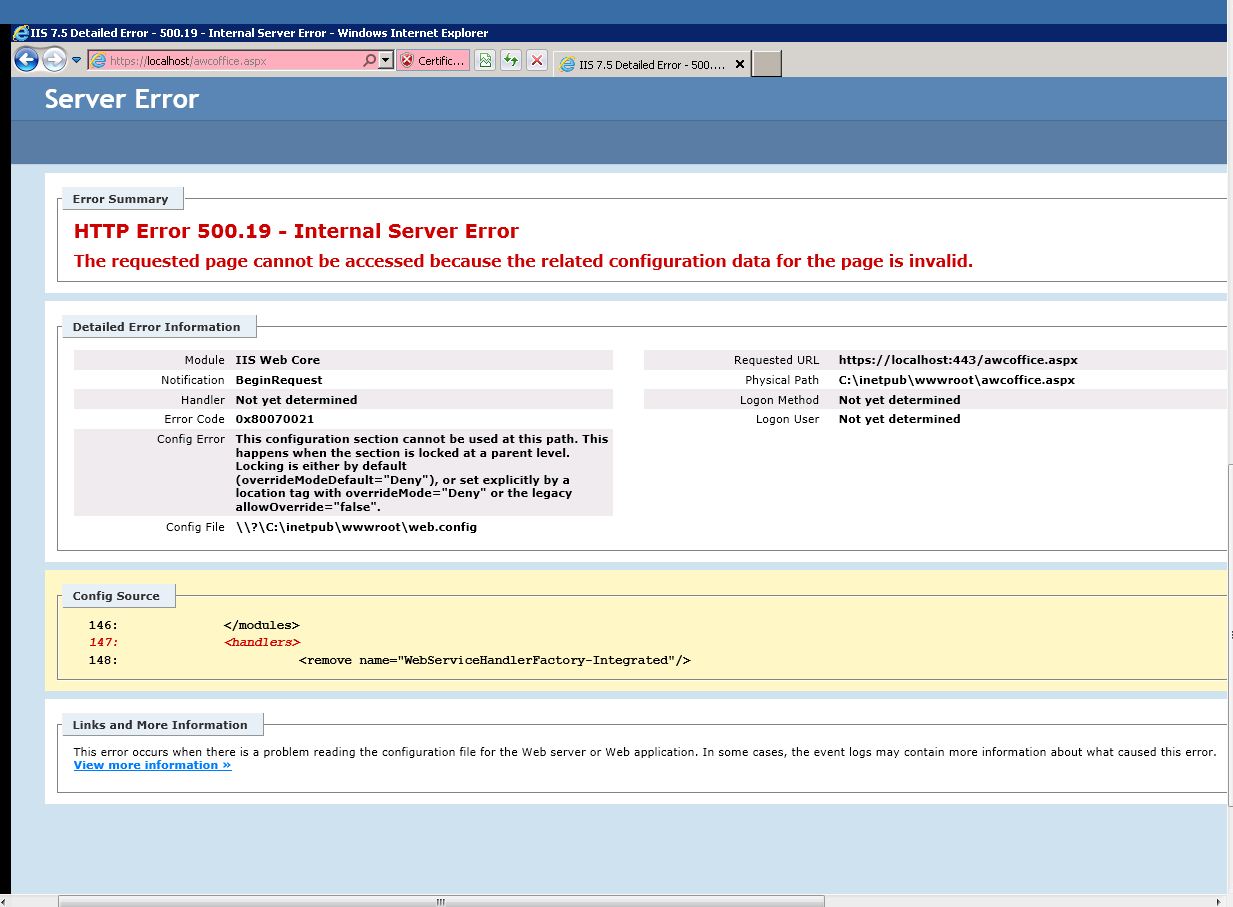Click the page icon in address bar
Image resolution: width=1233 pixels, height=907 pixels.
(98, 61)
